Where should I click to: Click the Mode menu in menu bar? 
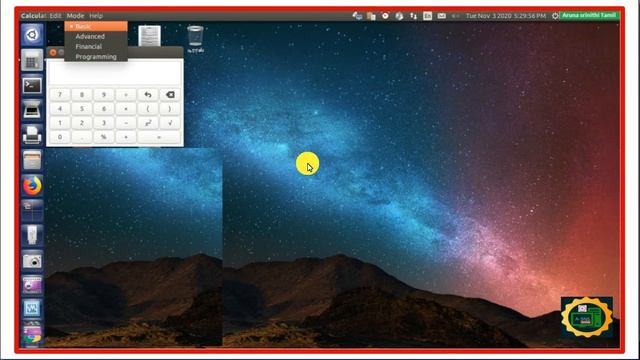point(76,16)
